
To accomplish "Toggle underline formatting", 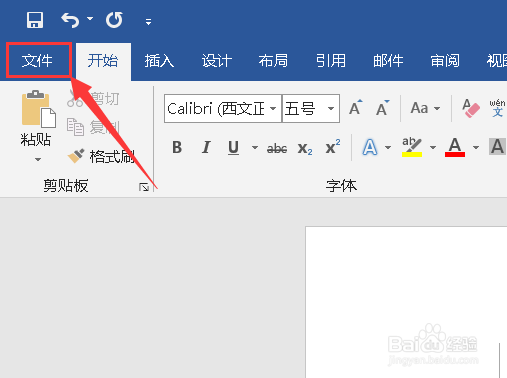I will [x=233, y=147].
